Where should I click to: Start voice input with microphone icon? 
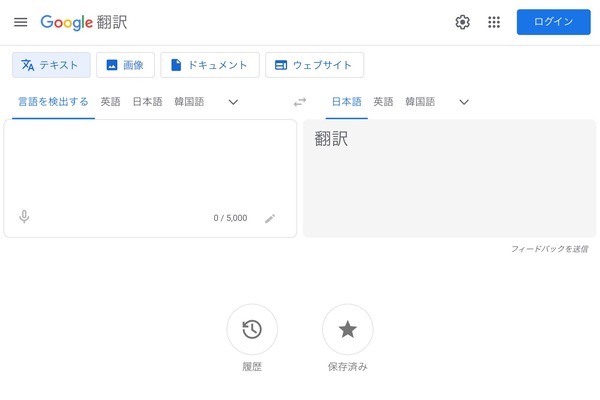coord(24,217)
